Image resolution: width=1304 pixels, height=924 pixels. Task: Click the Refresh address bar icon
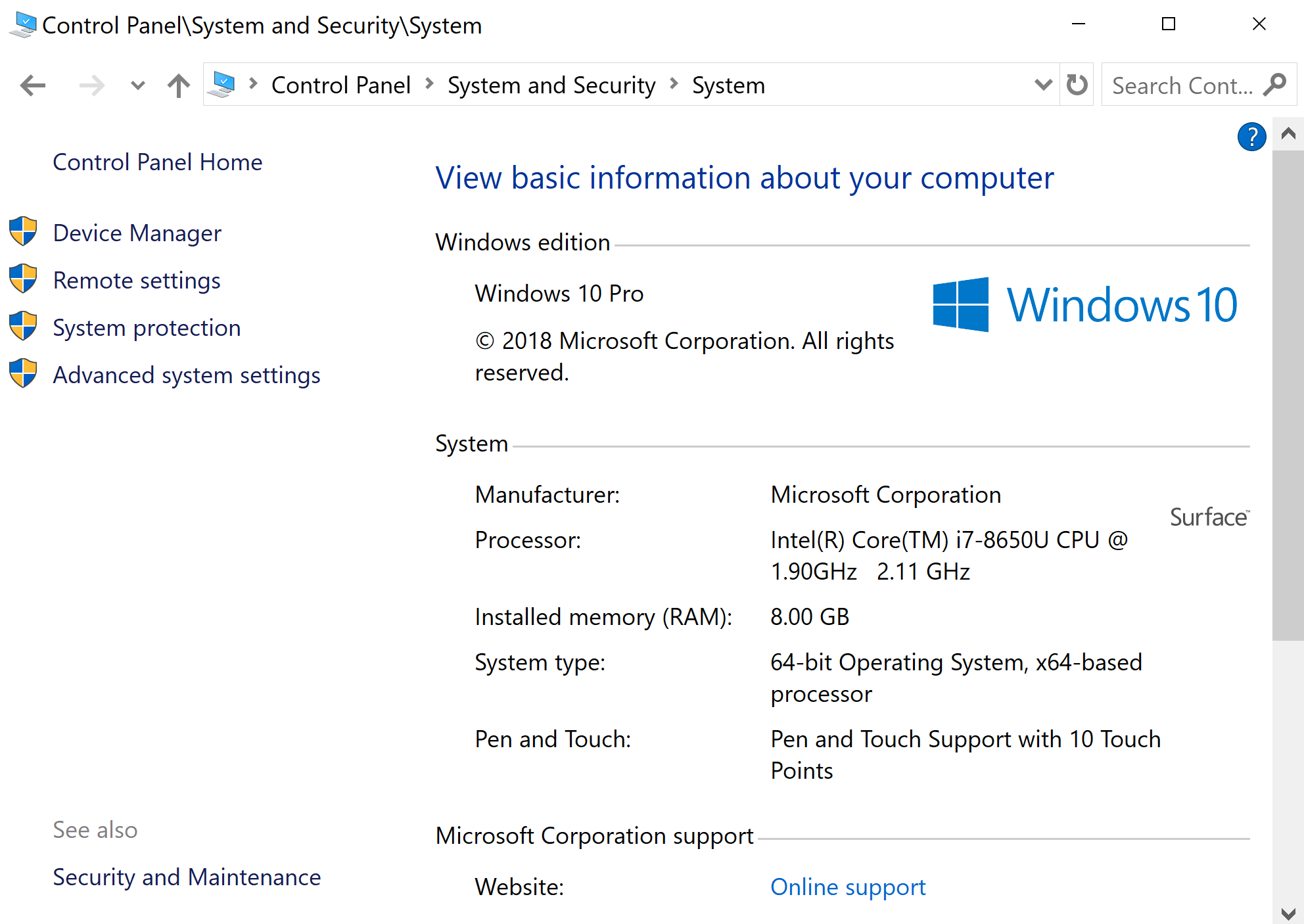click(1077, 85)
